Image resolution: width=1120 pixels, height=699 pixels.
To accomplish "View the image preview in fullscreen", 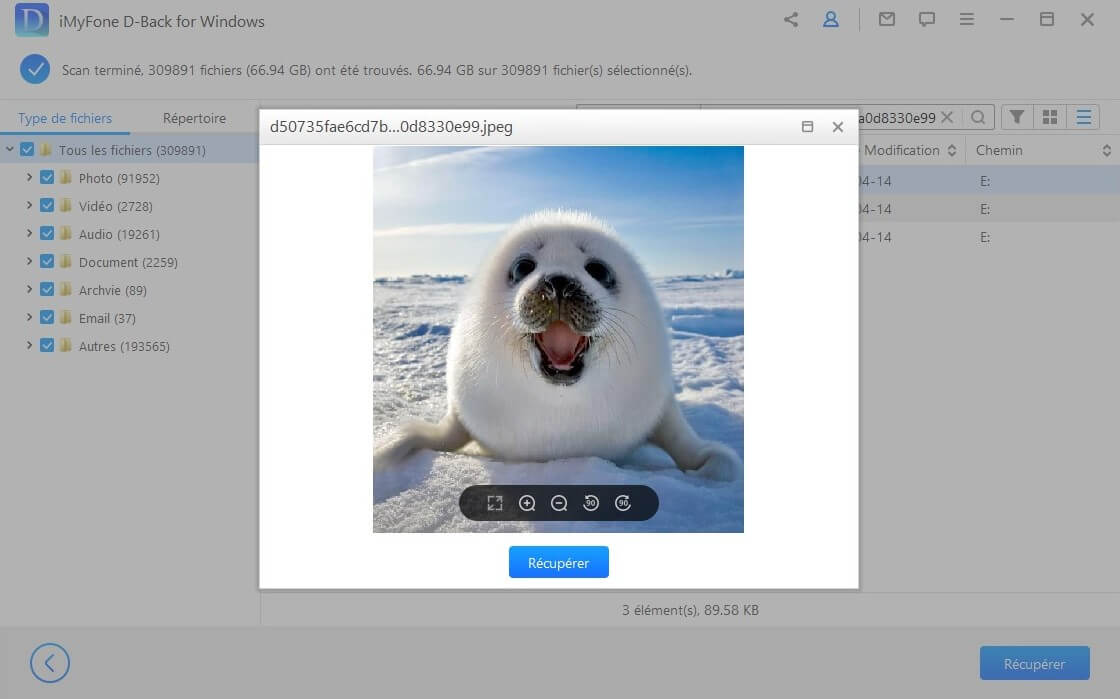I will (x=495, y=503).
